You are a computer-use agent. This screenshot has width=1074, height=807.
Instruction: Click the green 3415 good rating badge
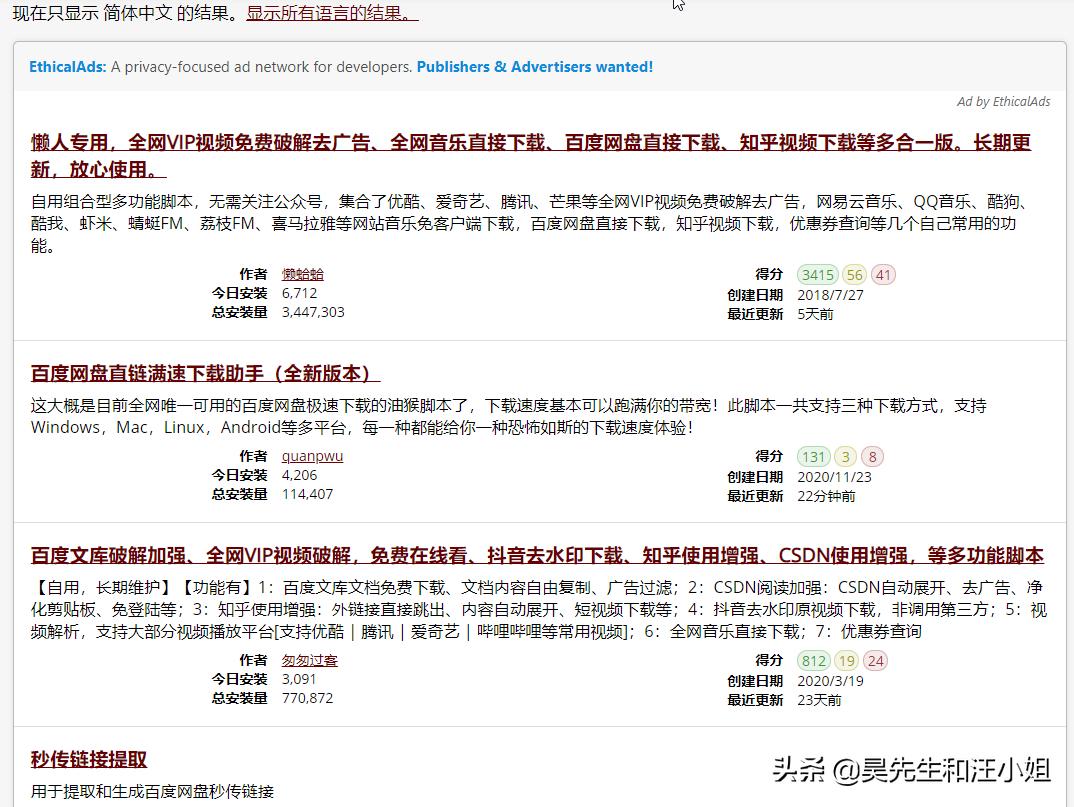pos(816,273)
